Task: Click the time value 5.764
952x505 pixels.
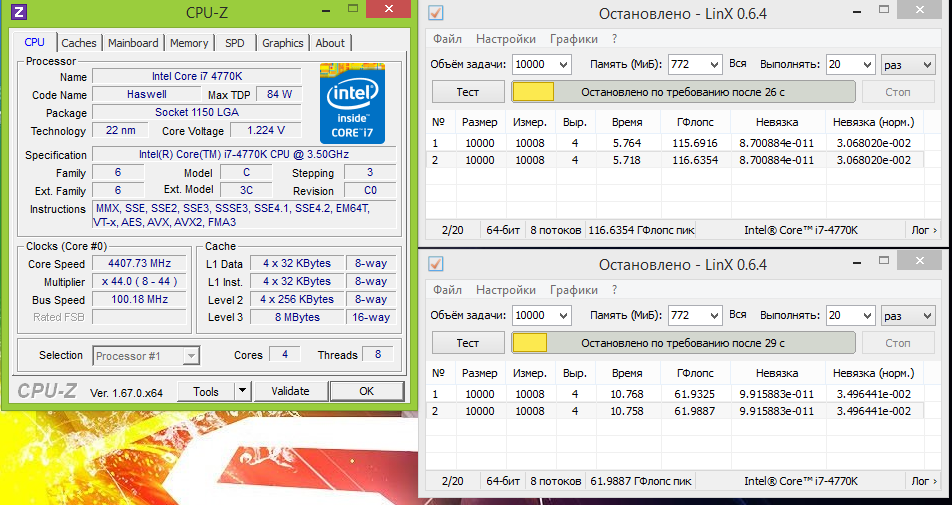Action: click(x=627, y=143)
